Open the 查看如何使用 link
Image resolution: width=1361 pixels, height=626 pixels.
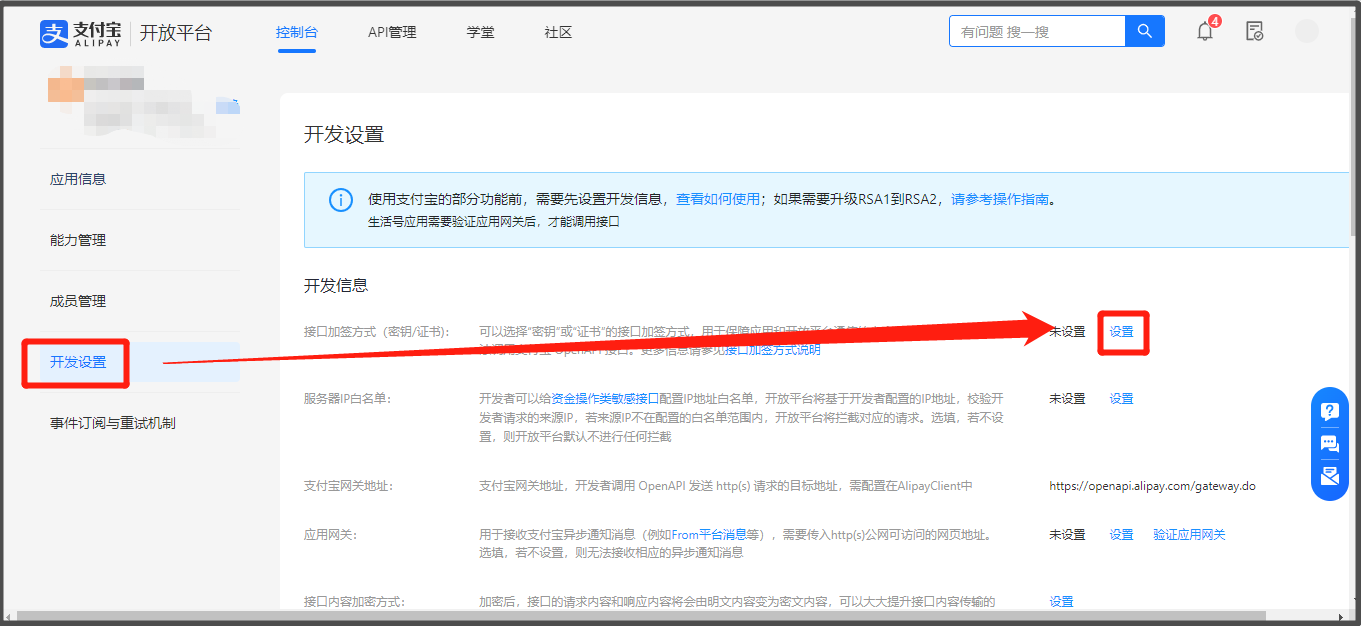[x=718, y=199]
